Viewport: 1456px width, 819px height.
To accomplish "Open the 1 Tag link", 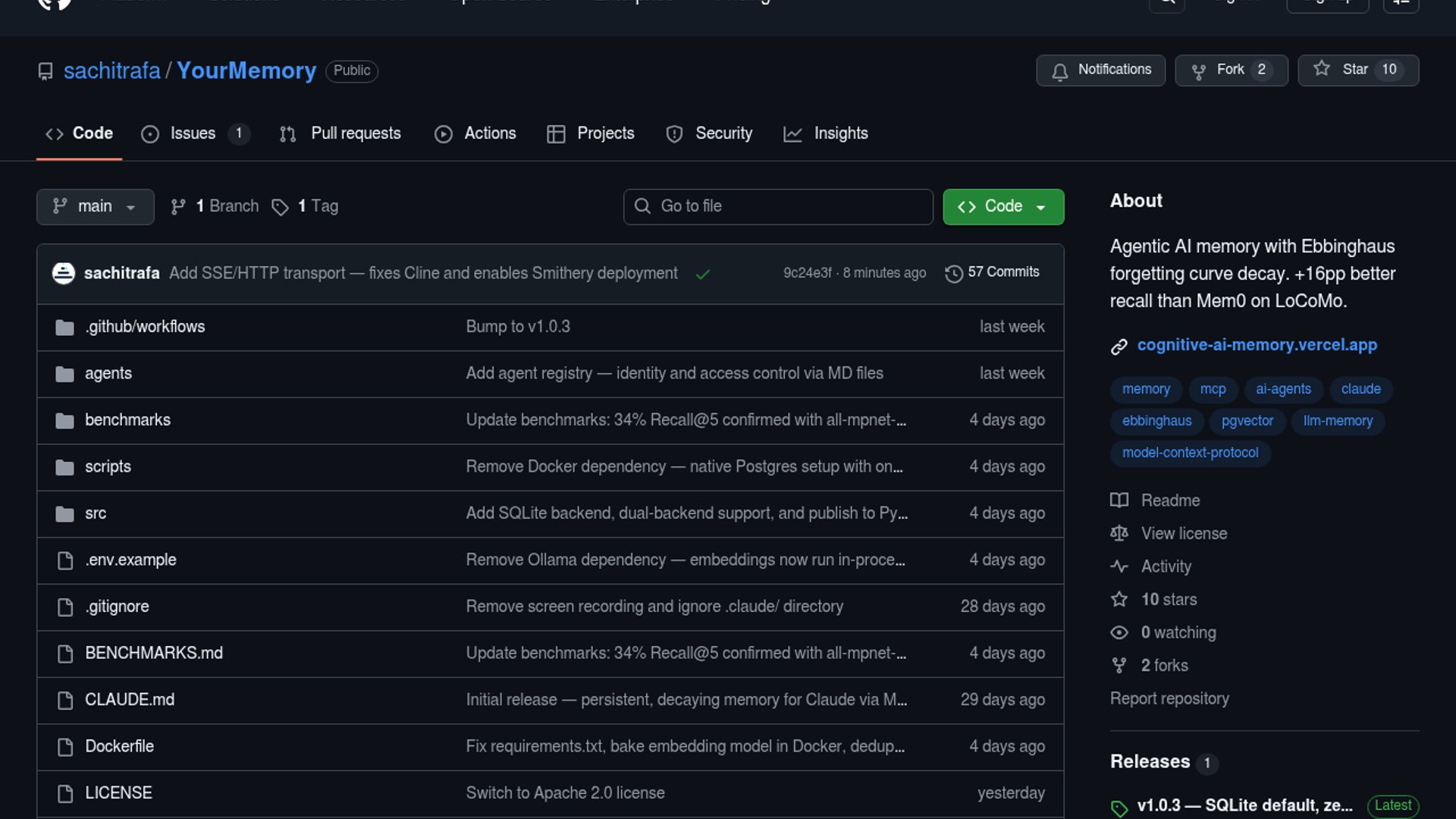I will (317, 206).
